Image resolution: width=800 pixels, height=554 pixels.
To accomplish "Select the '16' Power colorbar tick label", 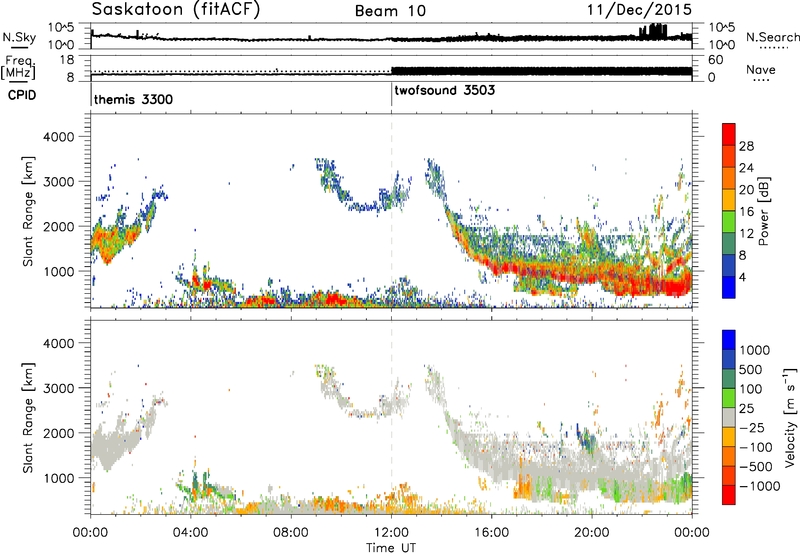I will coord(746,212).
